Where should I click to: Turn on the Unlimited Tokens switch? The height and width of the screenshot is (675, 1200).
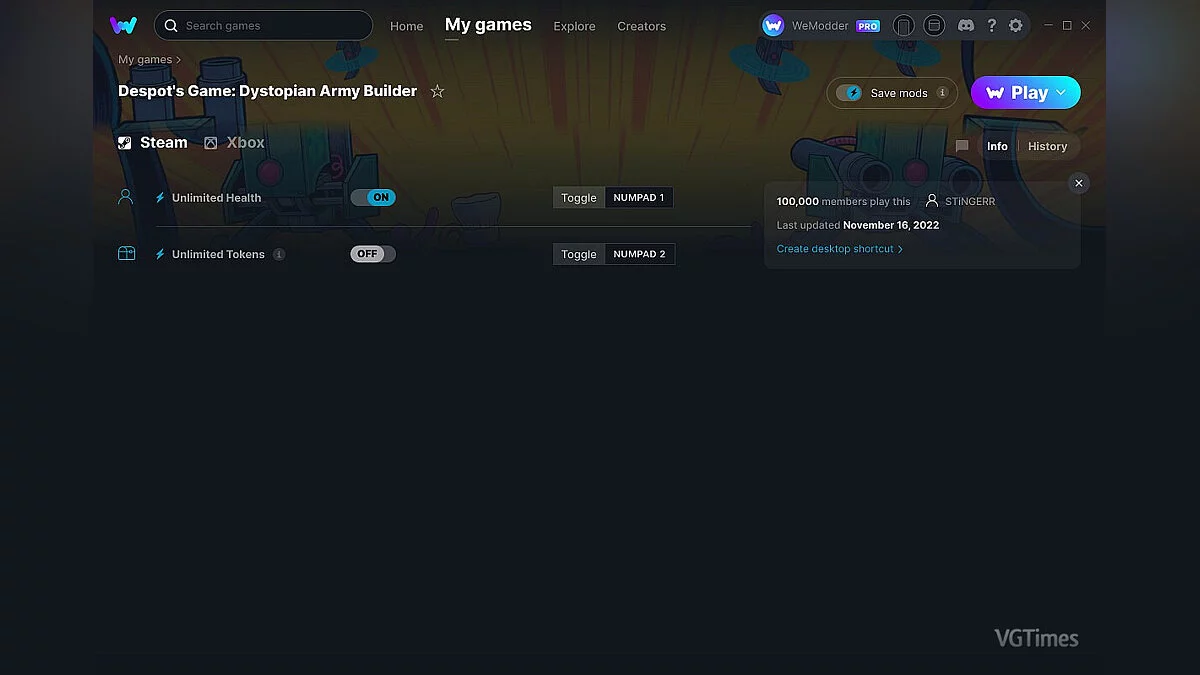tap(373, 254)
